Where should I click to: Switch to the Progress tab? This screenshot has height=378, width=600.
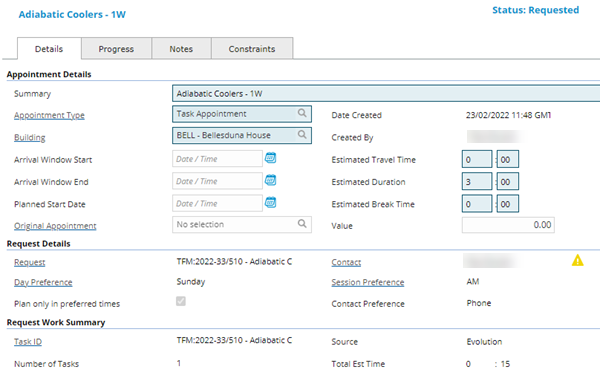(116, 49)
